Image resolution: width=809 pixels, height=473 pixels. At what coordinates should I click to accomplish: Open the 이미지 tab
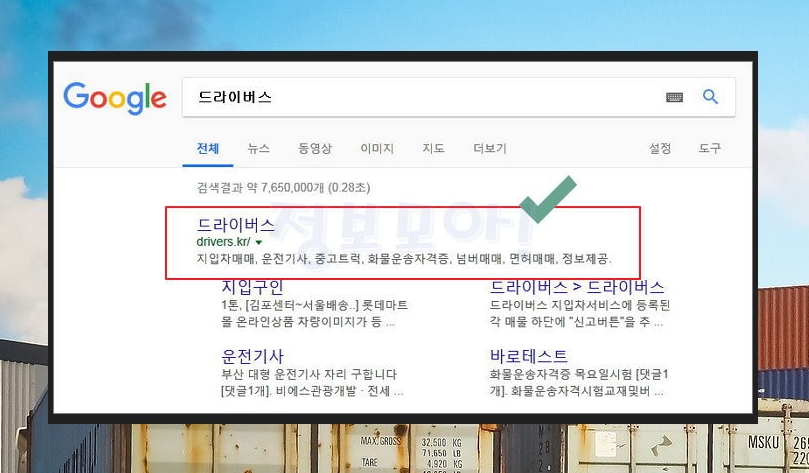click(x=377, y=149)
